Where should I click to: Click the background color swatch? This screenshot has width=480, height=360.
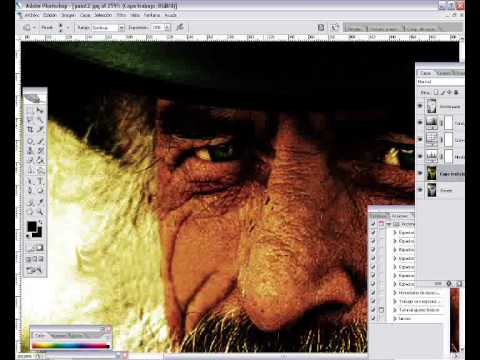pyautogui.click(x=39, y=233)
